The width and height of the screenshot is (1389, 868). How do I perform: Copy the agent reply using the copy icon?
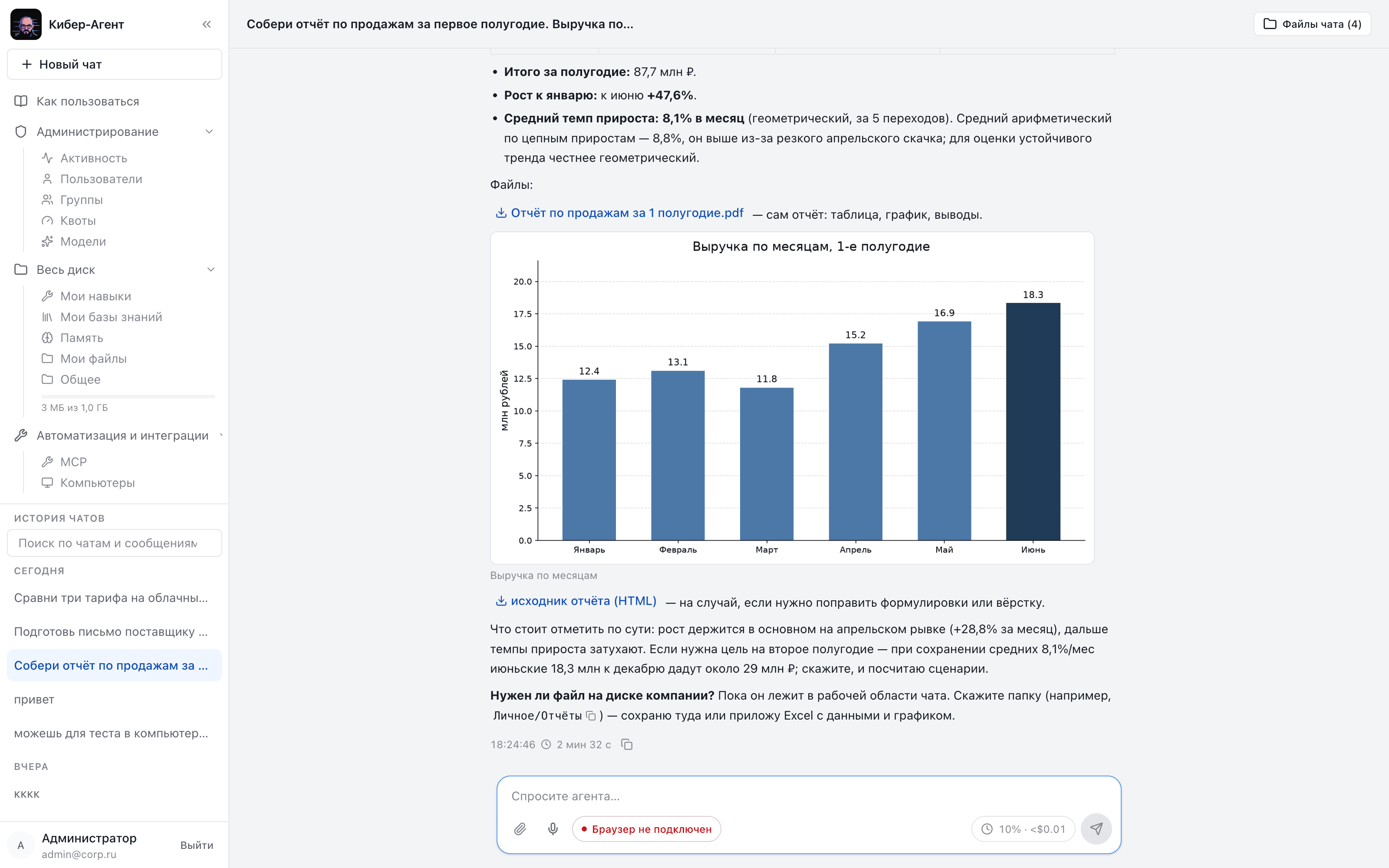627,745
